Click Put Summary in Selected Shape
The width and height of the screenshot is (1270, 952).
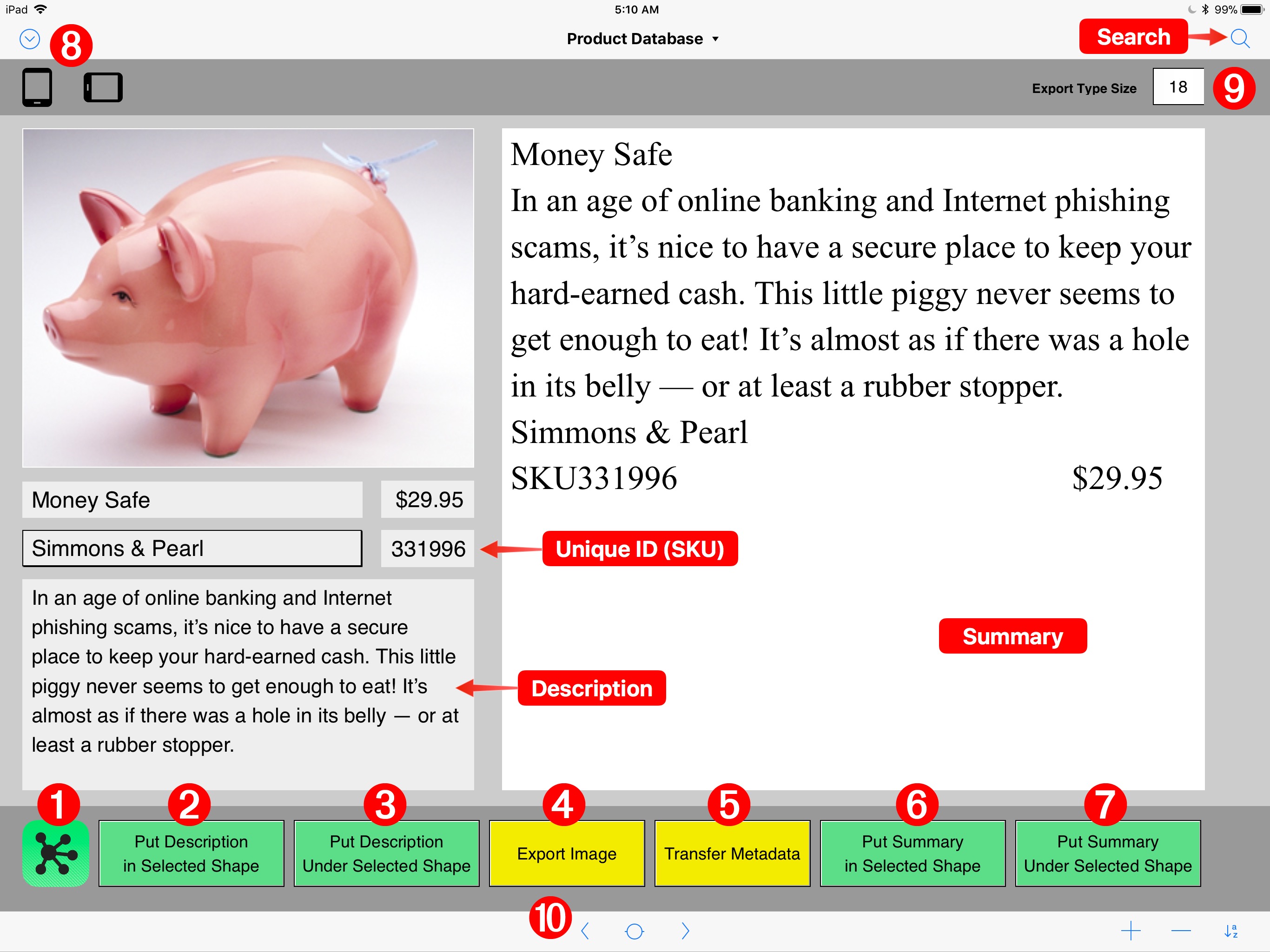coord(921,852)
